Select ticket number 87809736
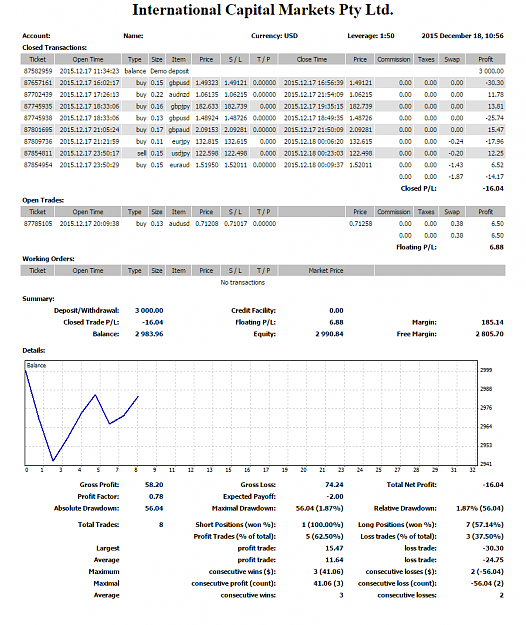 (x=38, y=142)
